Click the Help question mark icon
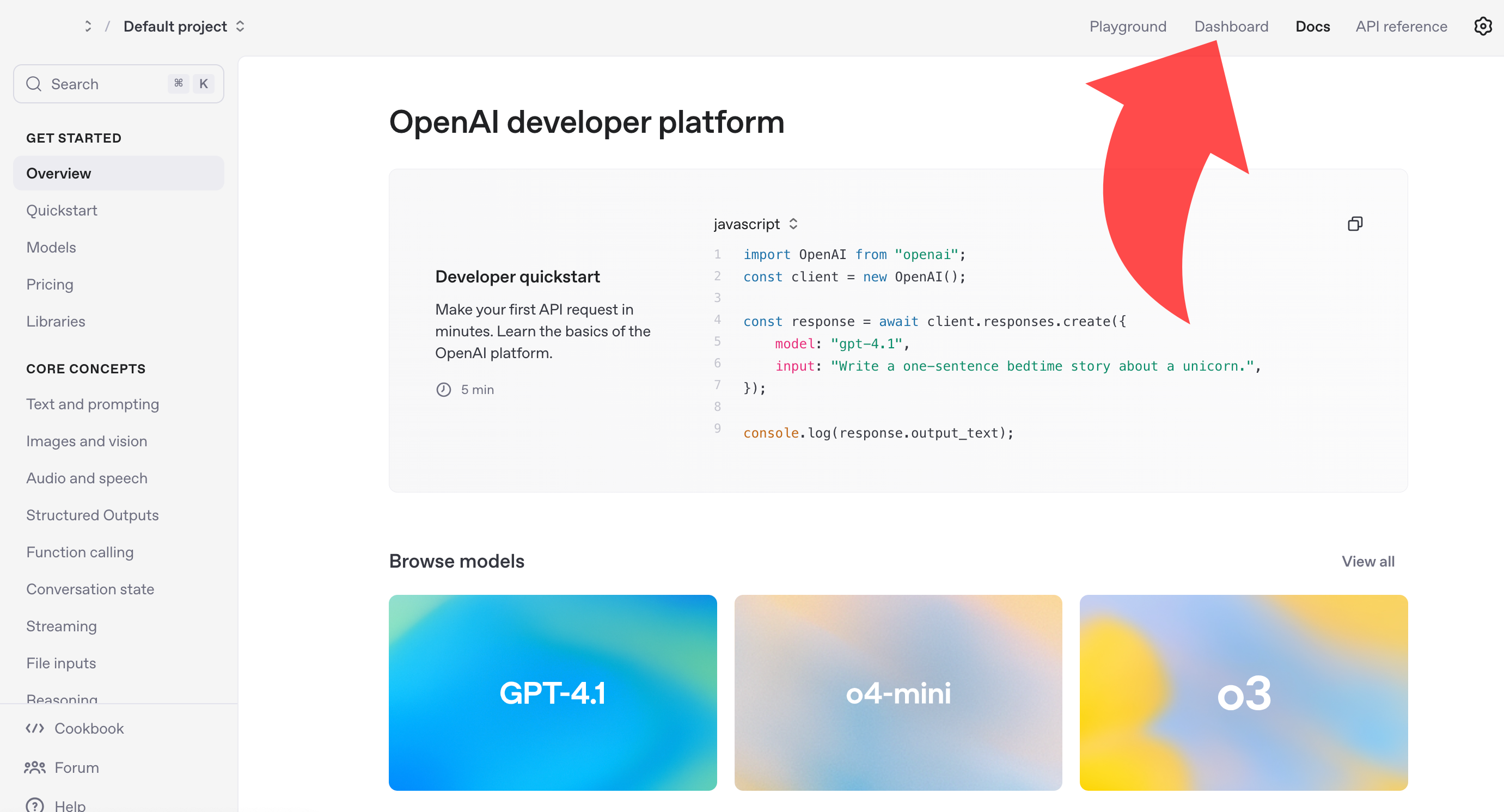 pyautogui.click(x=35, y=805)
